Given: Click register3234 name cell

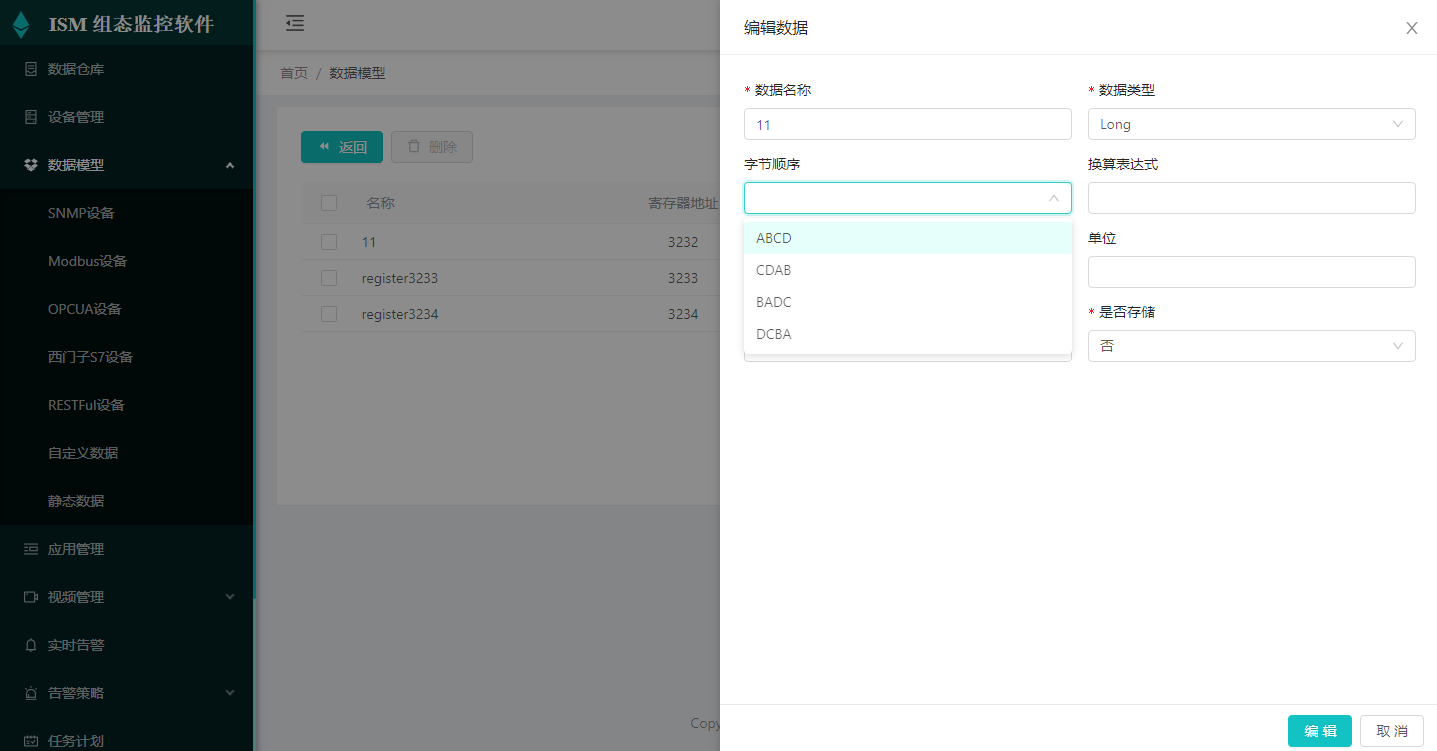Looking at the screenshot, I should tap(400, 314).
